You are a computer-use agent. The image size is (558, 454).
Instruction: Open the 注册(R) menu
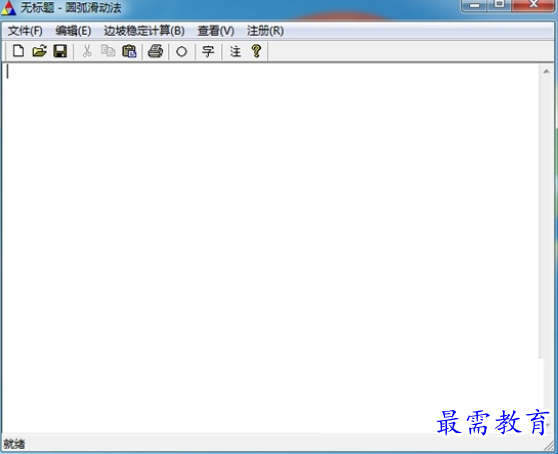265,31
